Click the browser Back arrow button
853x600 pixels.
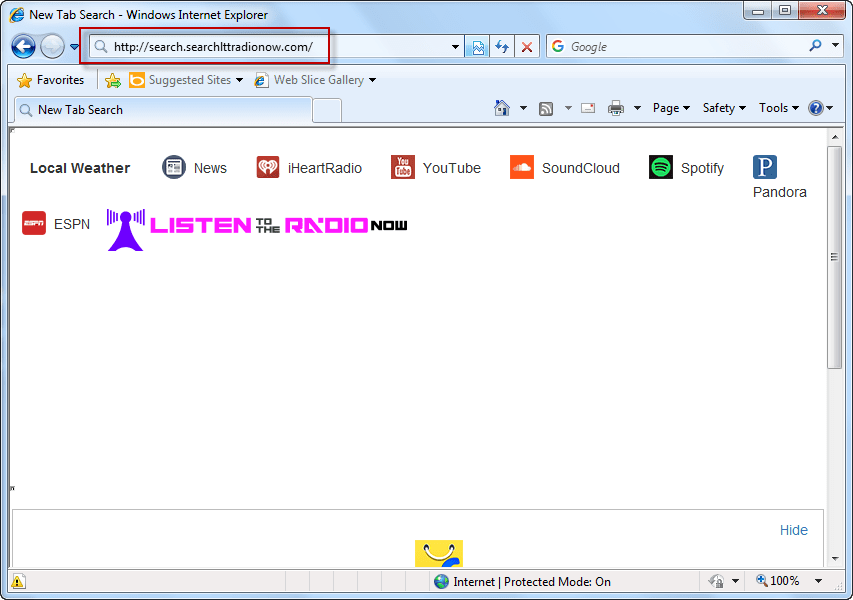click(x=23, y=47)
